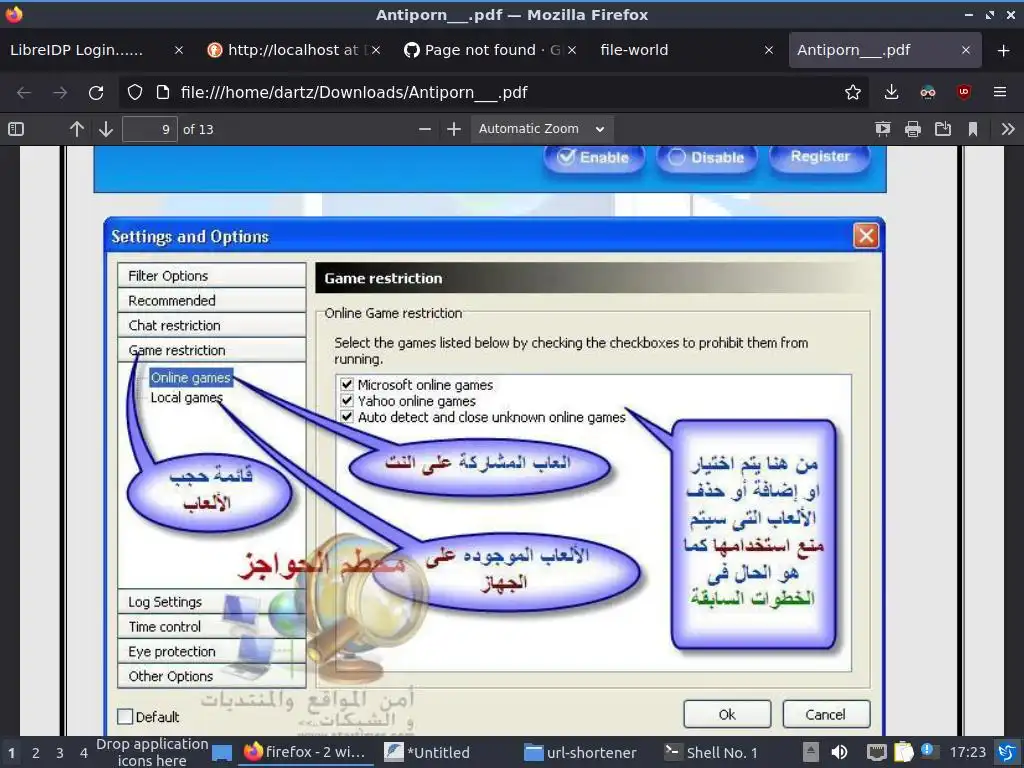The height and width of the screenshot is (768, 1024).
Task: Open the Firefox downloads panel
Action: pyautogui.click(x=891, y=93)
